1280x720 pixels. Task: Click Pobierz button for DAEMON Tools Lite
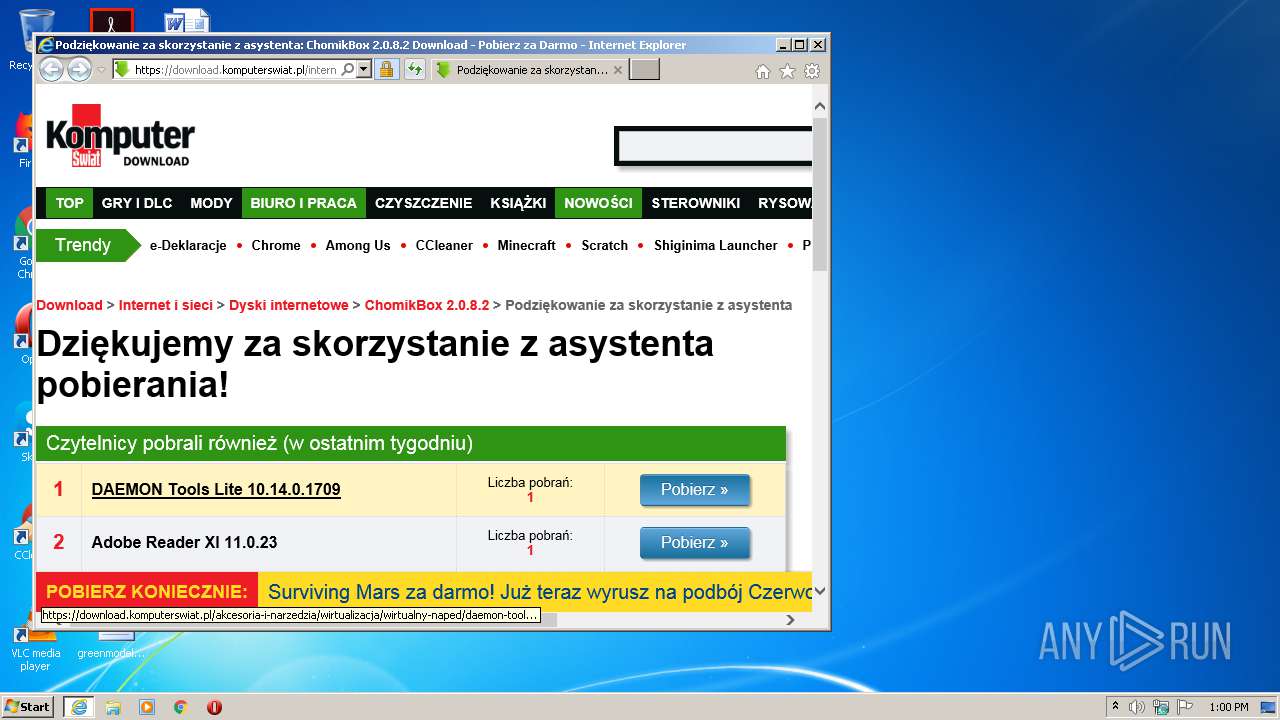[695, 490]
